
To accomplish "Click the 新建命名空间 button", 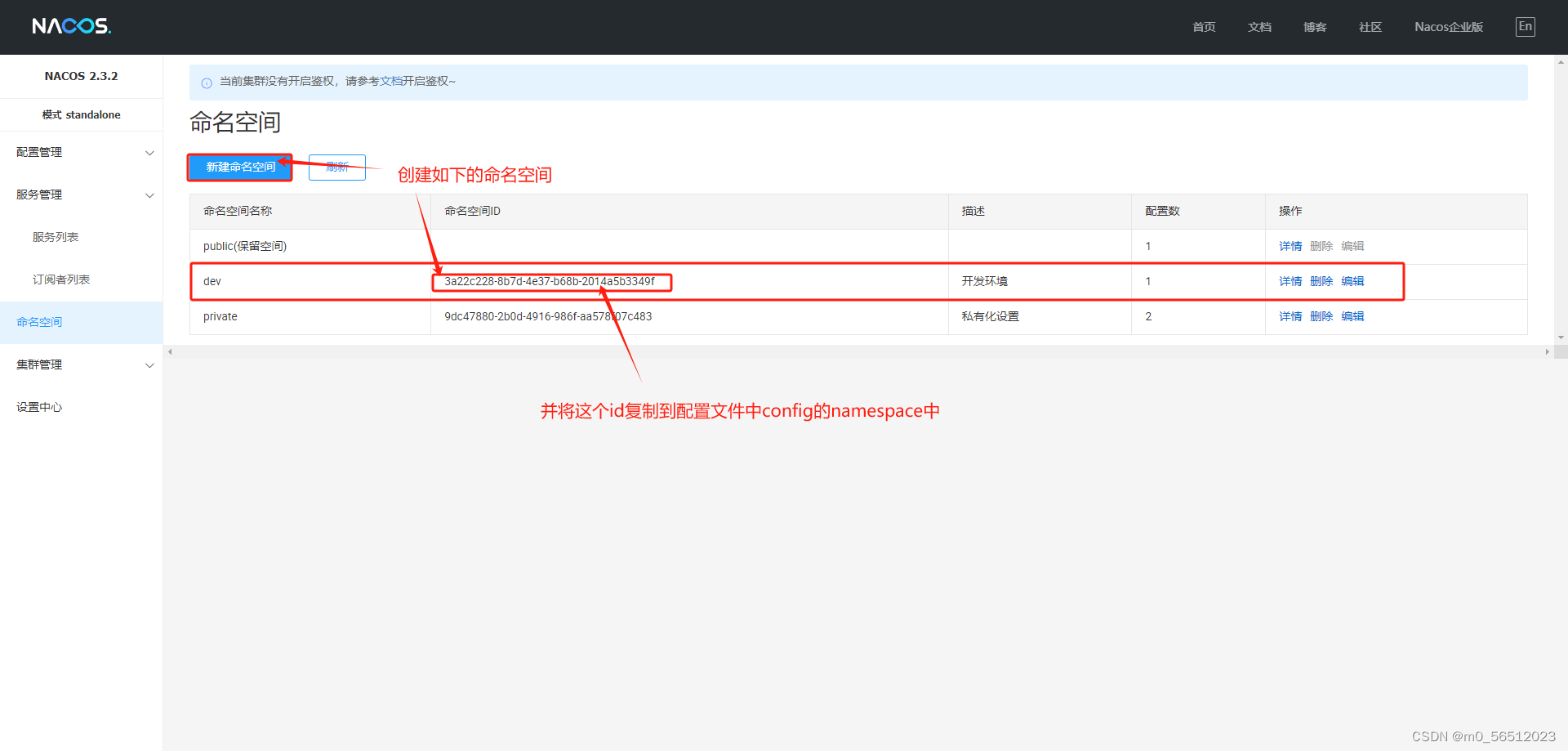I will click(x=240, y=167).
